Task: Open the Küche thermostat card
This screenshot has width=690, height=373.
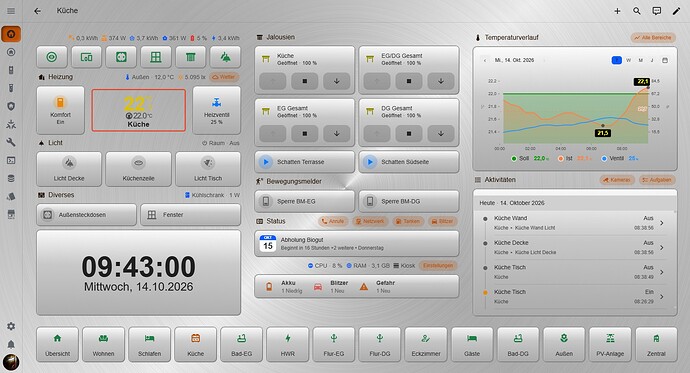Action: click(139, 110)
